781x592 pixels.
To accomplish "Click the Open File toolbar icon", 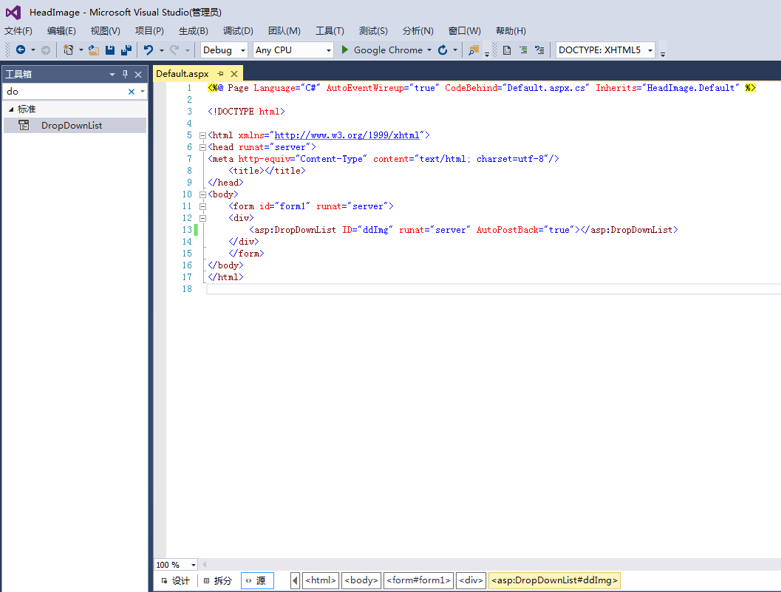I will (x=93, y=50).
